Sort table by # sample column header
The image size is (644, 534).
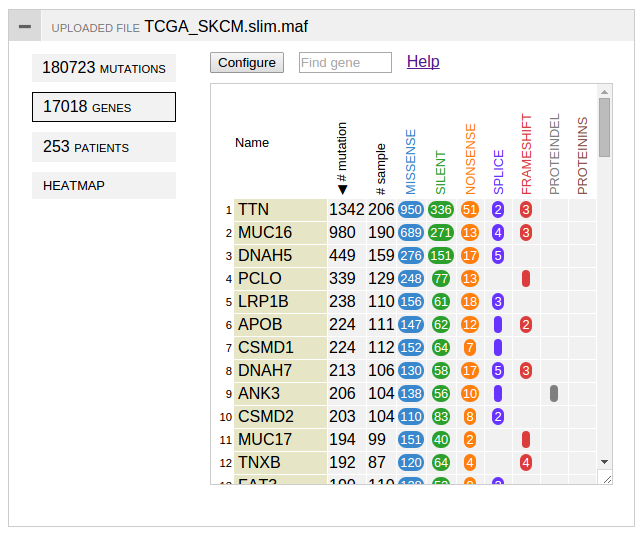pyautogui.click(x=381, y=169)
